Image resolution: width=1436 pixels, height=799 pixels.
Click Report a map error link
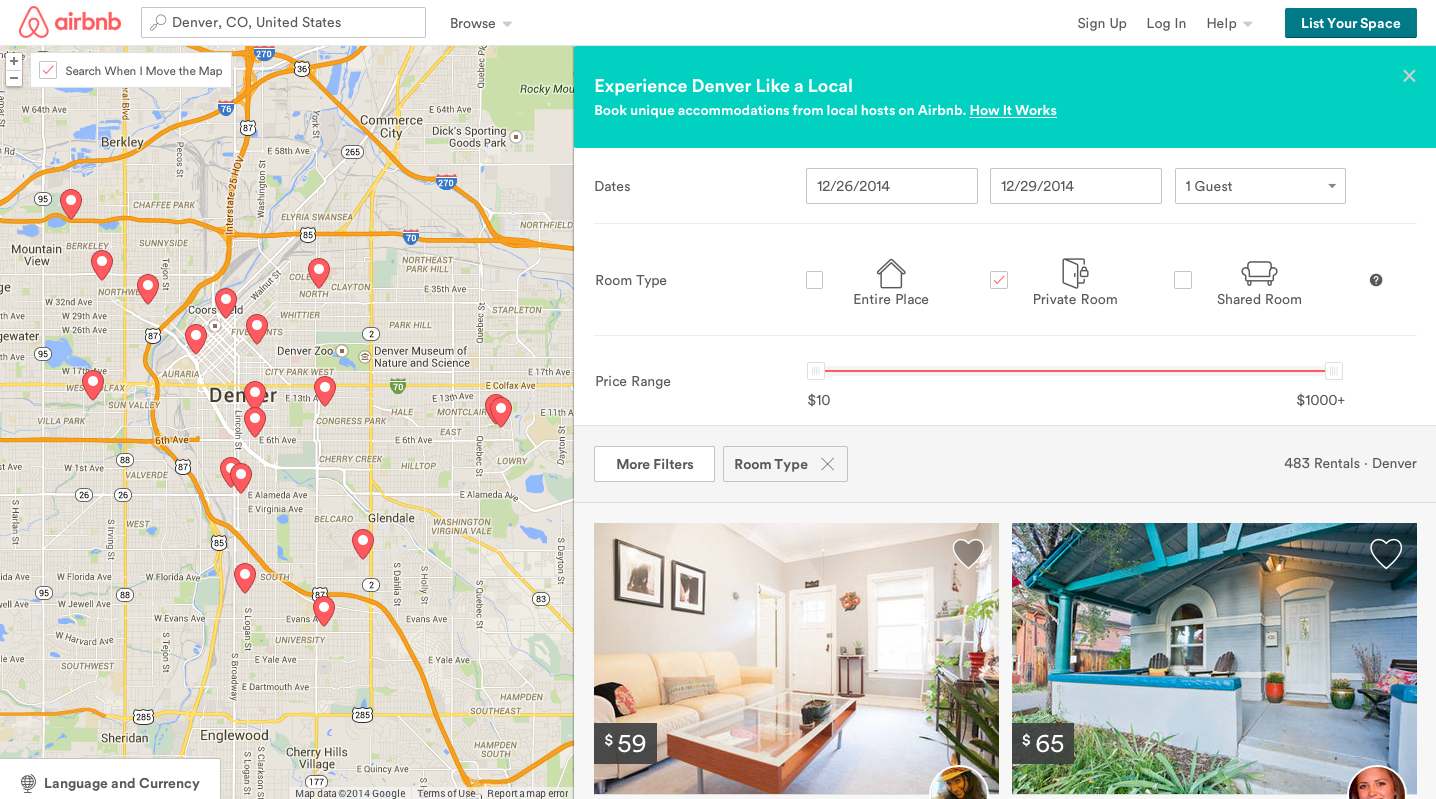click(x=528, y=794)
